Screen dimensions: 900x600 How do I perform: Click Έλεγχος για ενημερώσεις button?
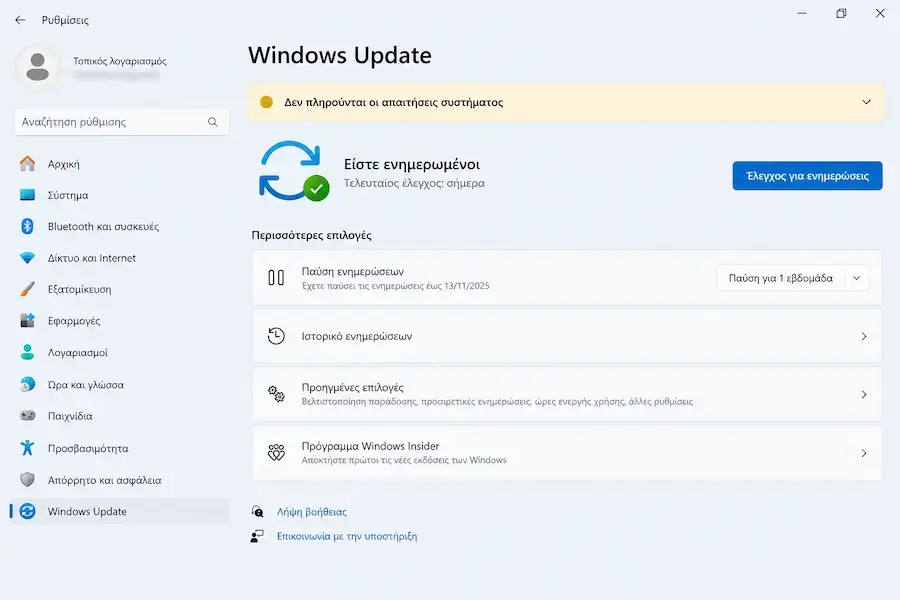pos(807,176)
